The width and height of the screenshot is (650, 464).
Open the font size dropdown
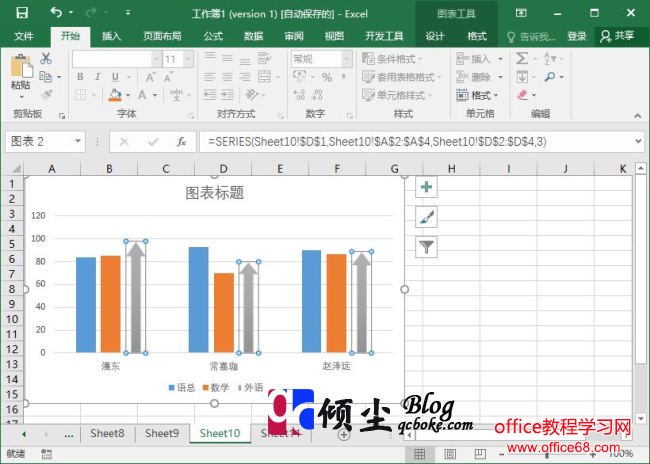(x=188, y=59)
